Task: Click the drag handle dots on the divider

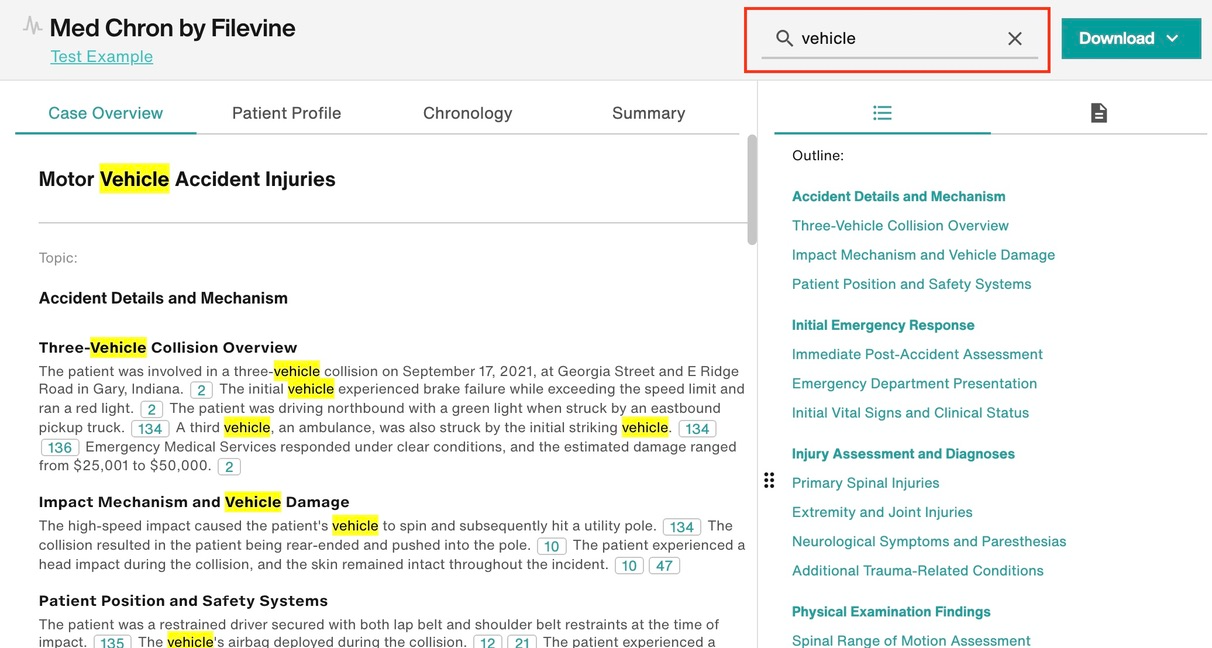Action: tap(769, 480)
